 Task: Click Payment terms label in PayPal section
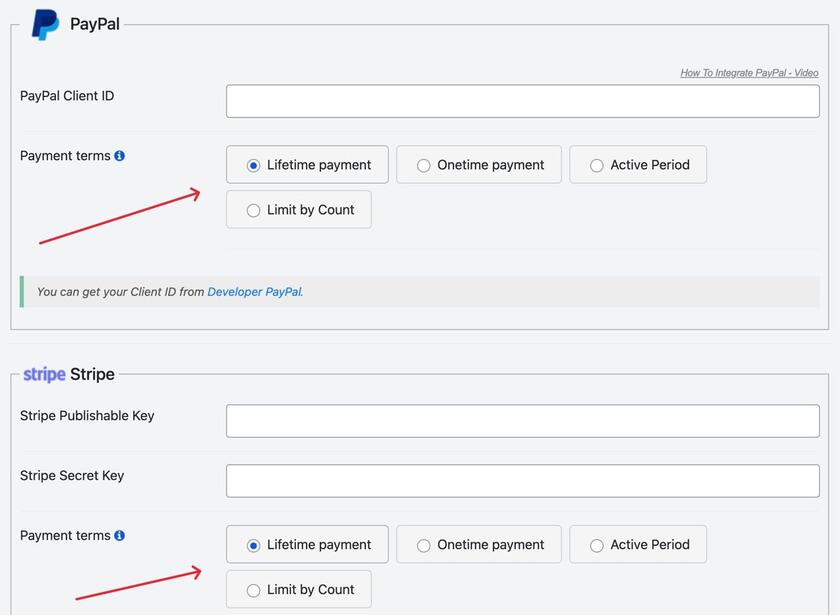click(x=65, y=156)
